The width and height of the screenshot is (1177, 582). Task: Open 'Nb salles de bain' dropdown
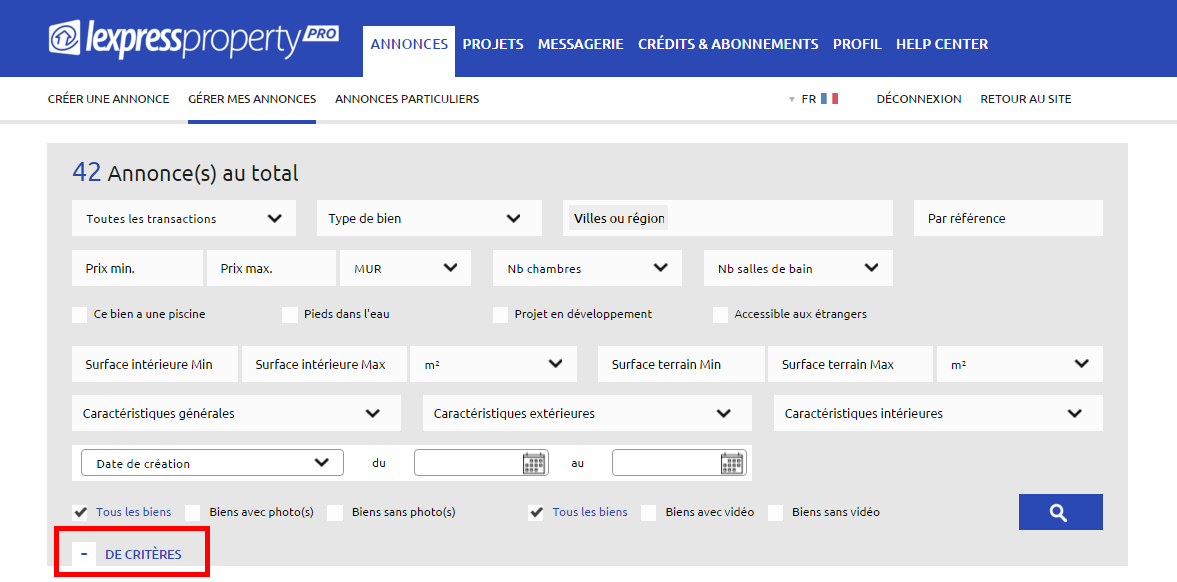(798, 268)
